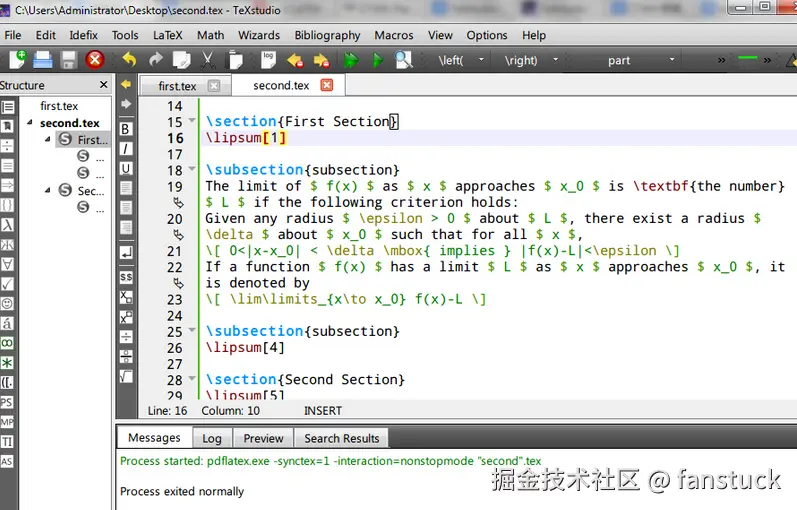Close the second.tex tab with its red X

click(327, 85)
